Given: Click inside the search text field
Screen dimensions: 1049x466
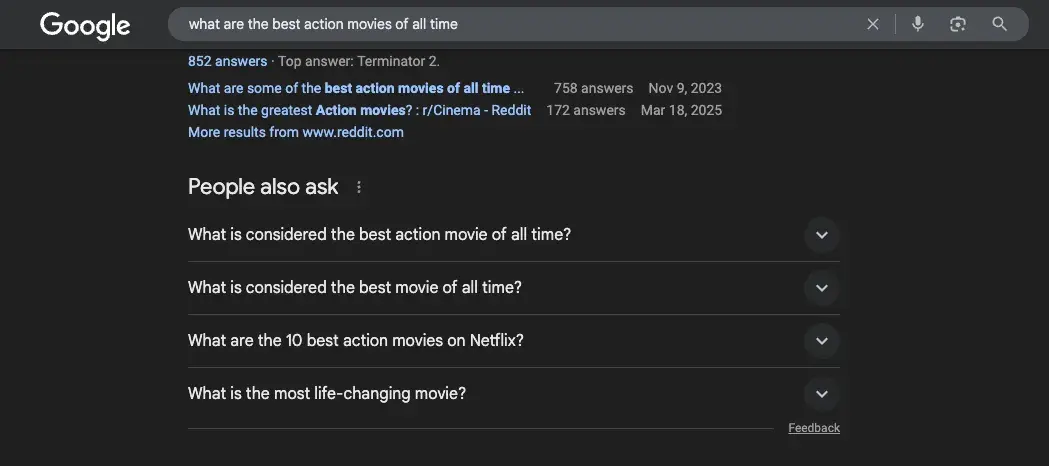Looking at the screenshot, I should click(500, 24).
